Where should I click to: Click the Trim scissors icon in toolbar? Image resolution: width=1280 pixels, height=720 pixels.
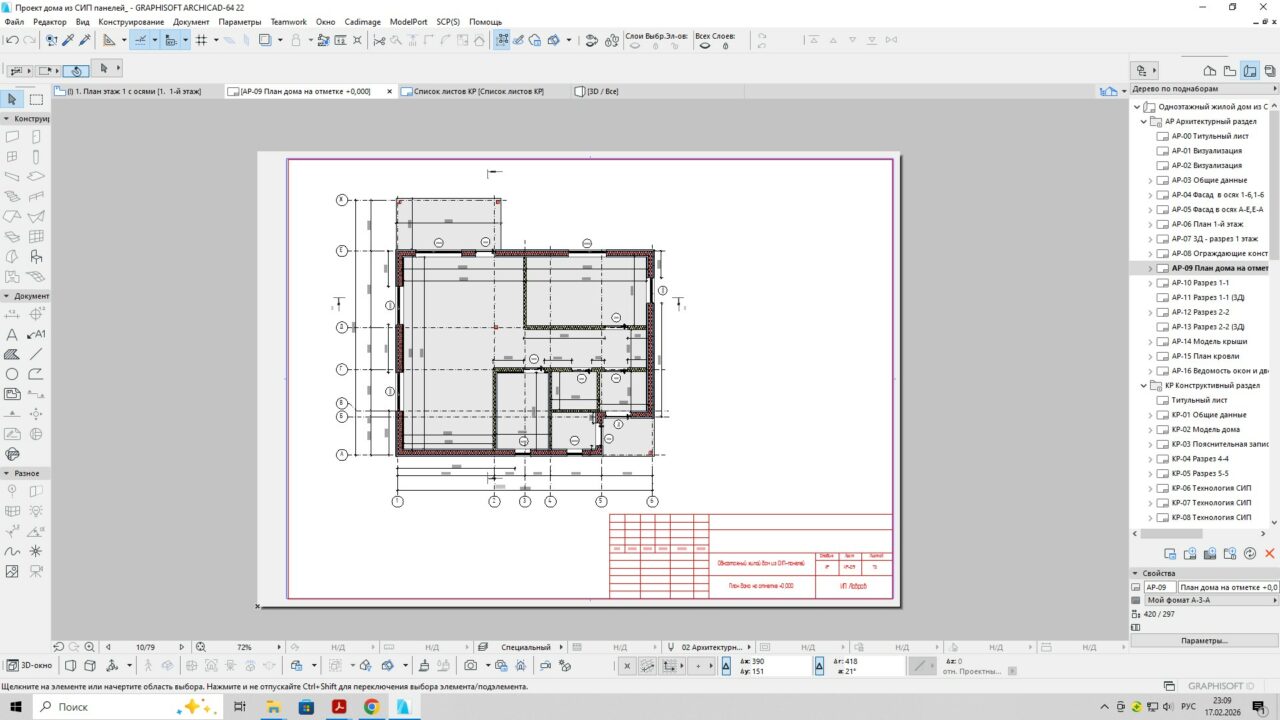tap(378, 40)
